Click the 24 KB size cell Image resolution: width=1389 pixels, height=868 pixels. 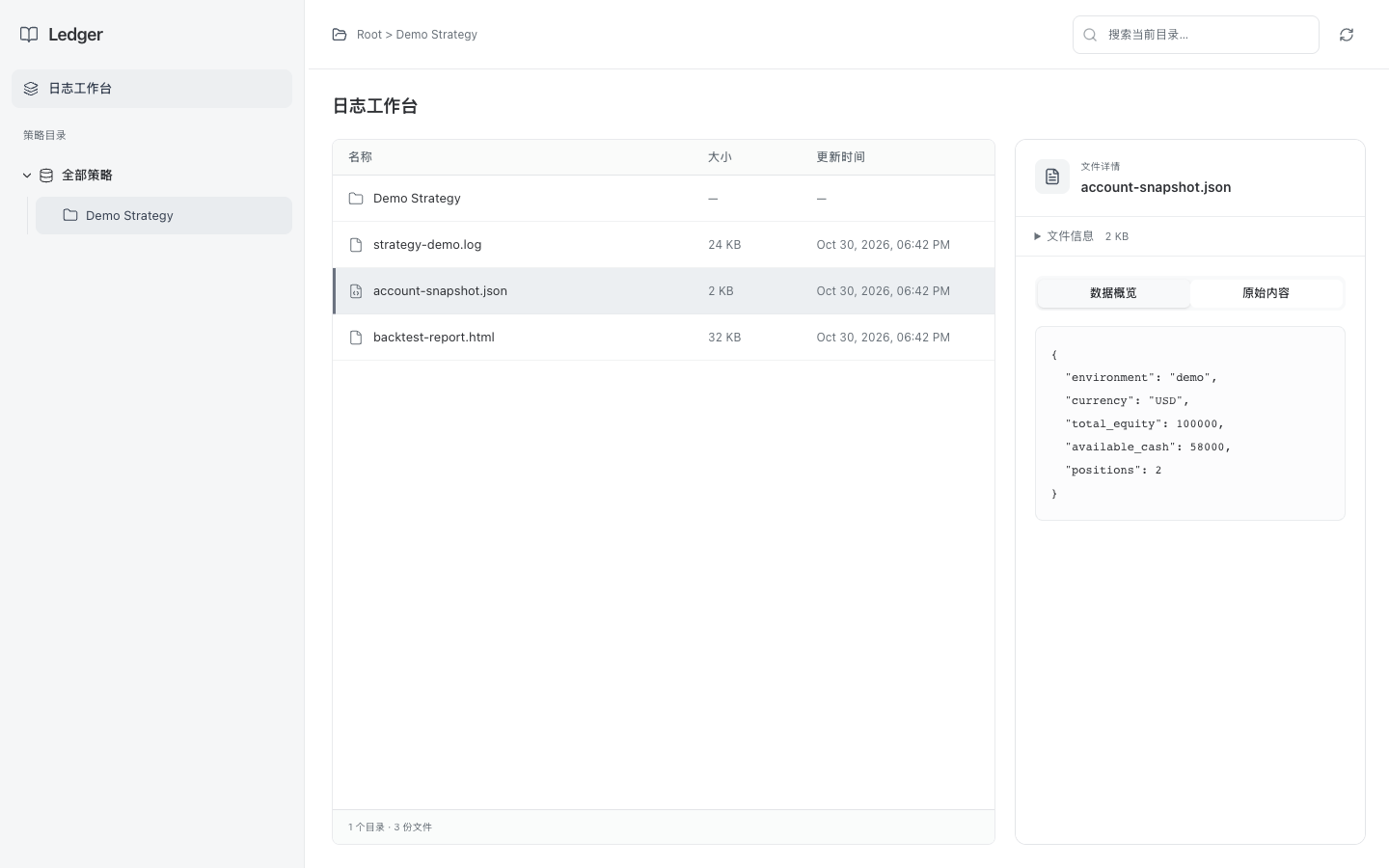(x=724, y=245)
